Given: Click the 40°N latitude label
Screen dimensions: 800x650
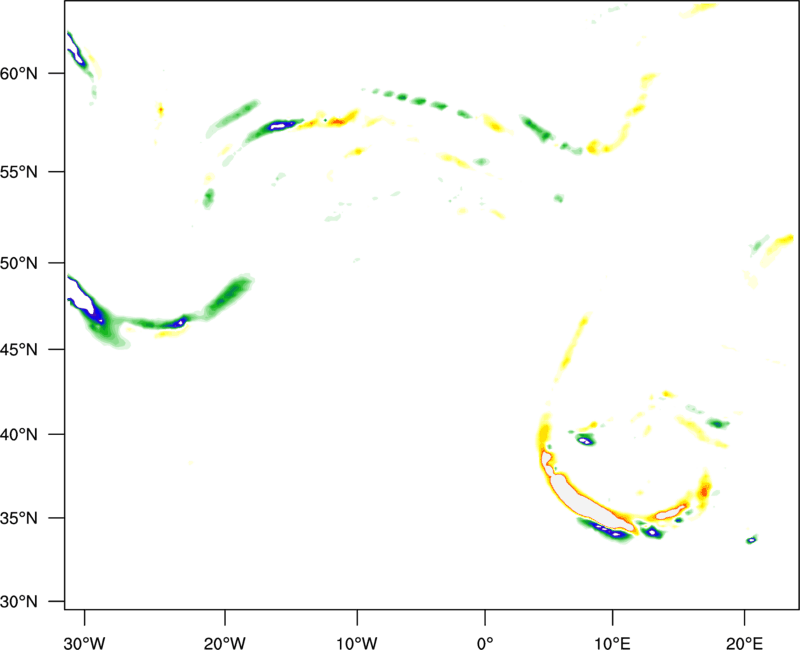Looking at the screenshot, I should pos(19,435).
